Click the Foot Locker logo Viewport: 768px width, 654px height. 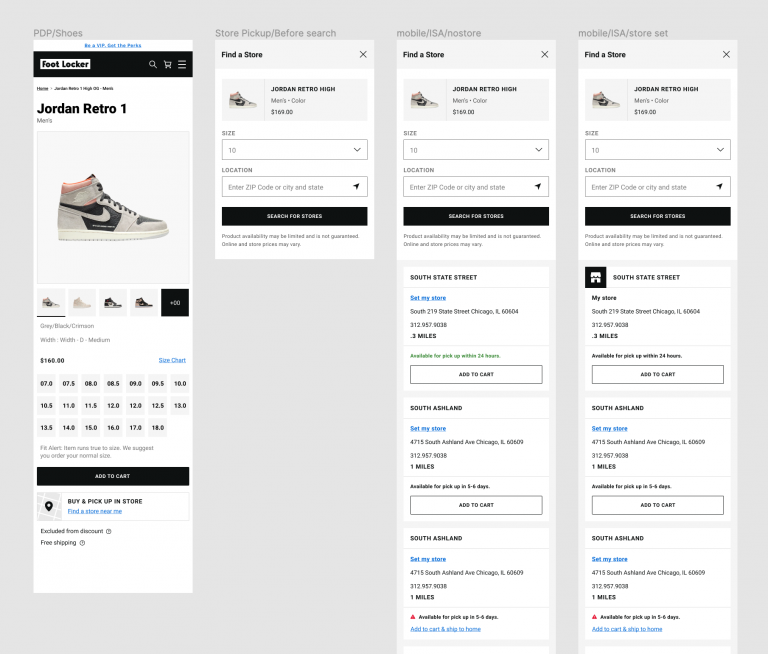click(65, 64)
